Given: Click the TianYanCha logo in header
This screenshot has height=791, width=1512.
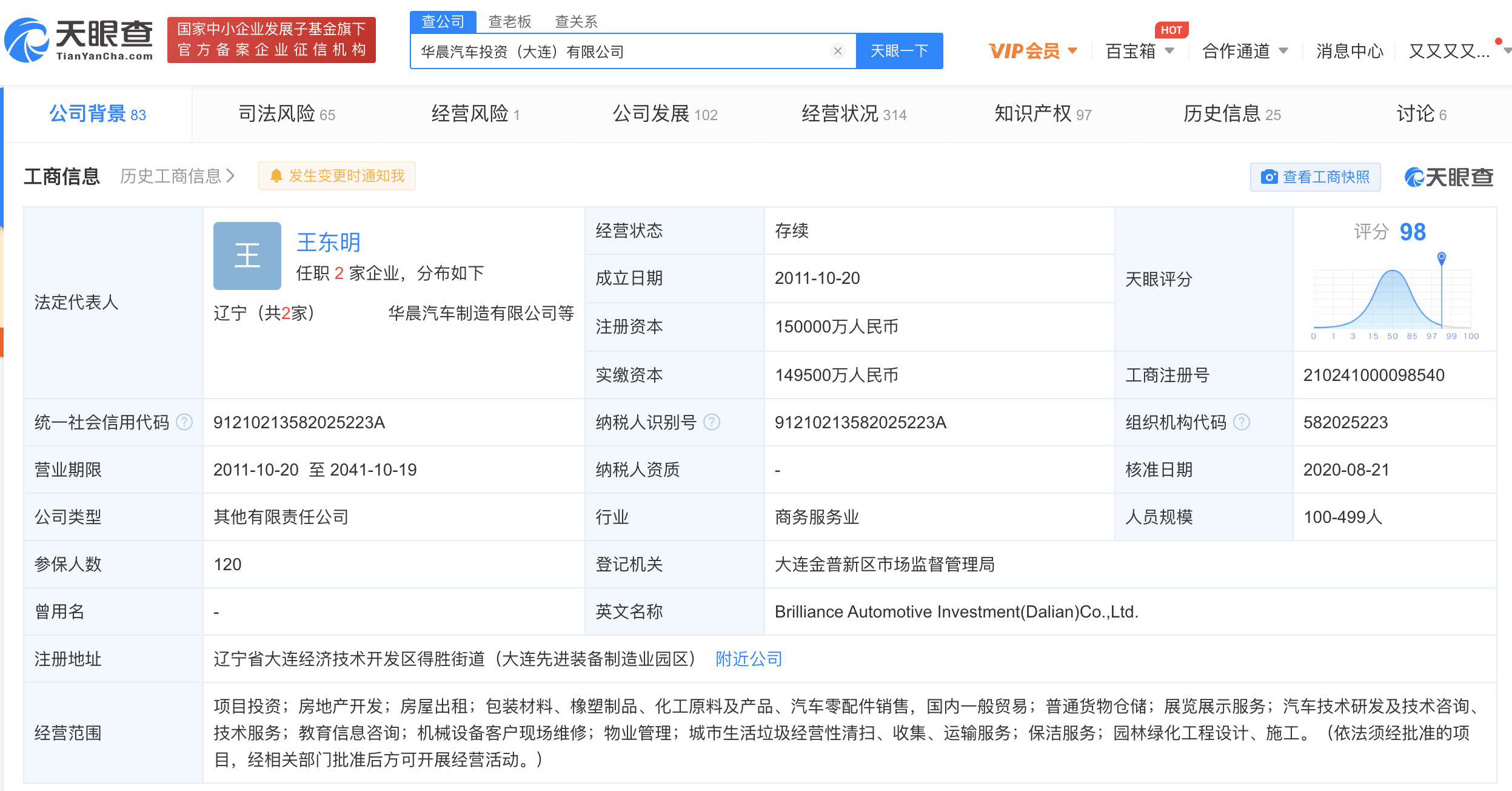Looking at the screenshot, I should (x=79, y=40).
